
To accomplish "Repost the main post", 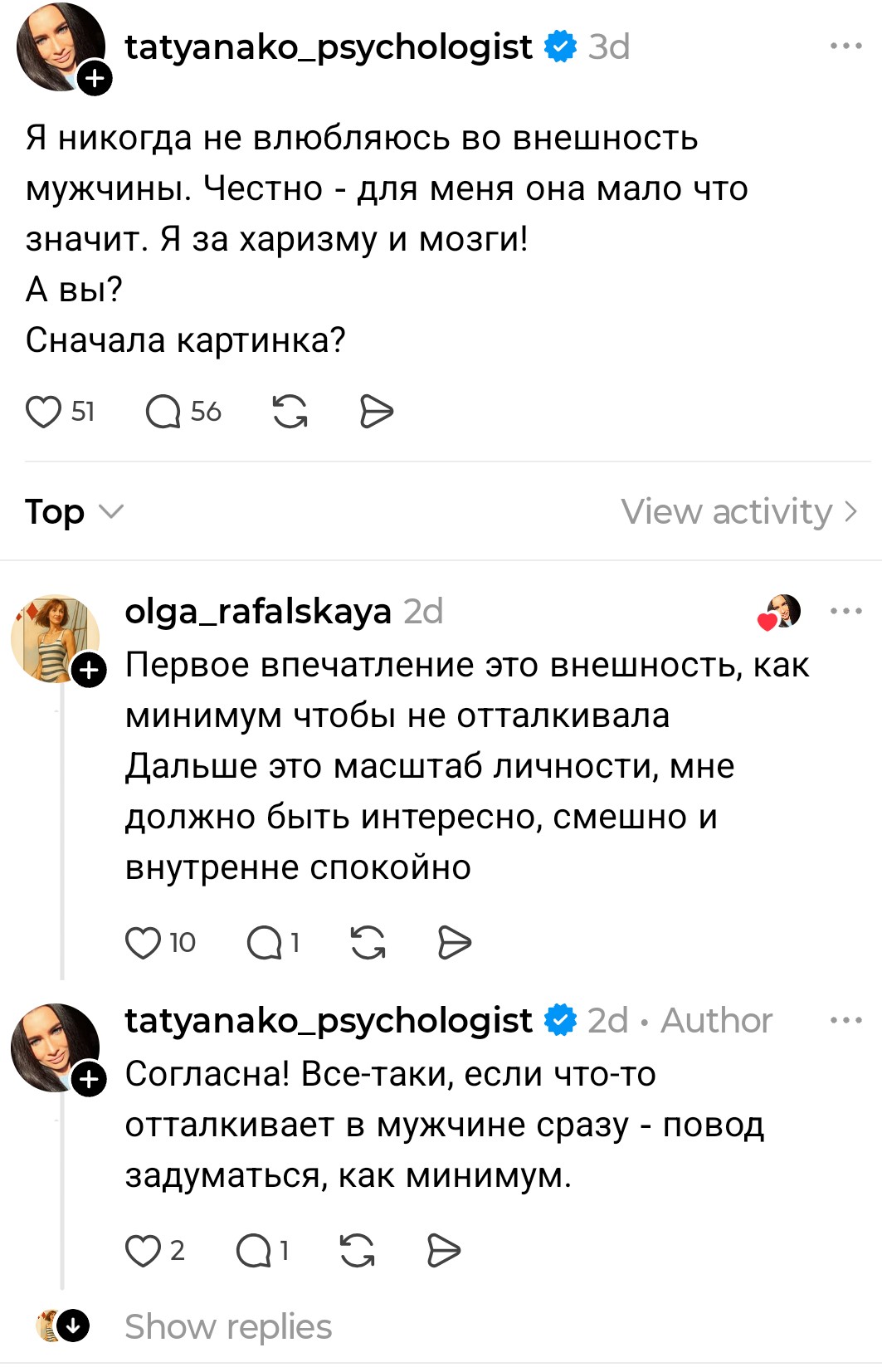I will pyautogui.click(x=290, y=412).
